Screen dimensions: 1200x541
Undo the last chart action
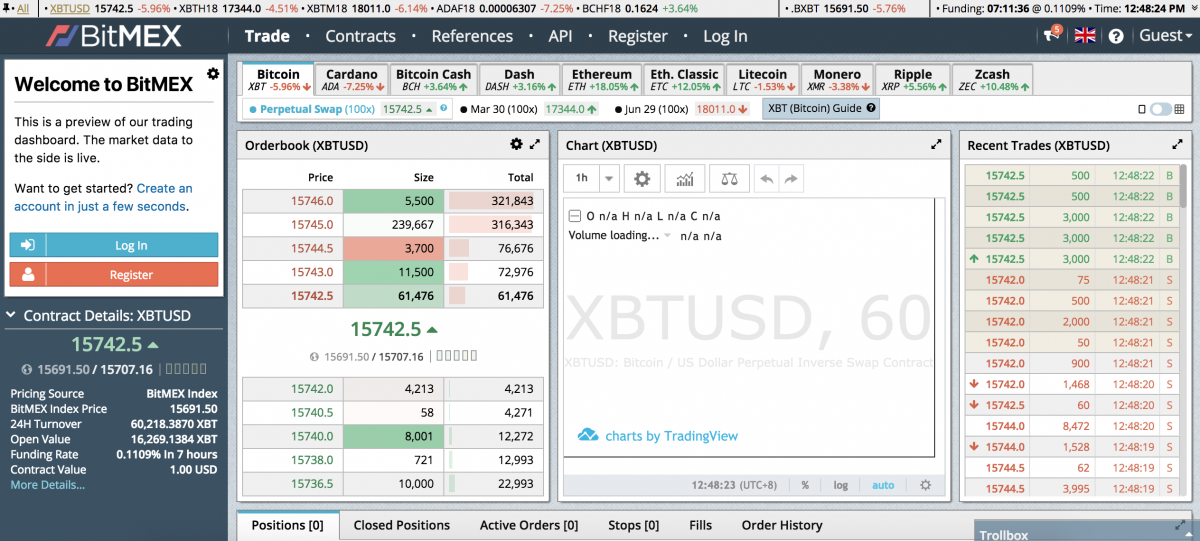(x=767, y=179)
